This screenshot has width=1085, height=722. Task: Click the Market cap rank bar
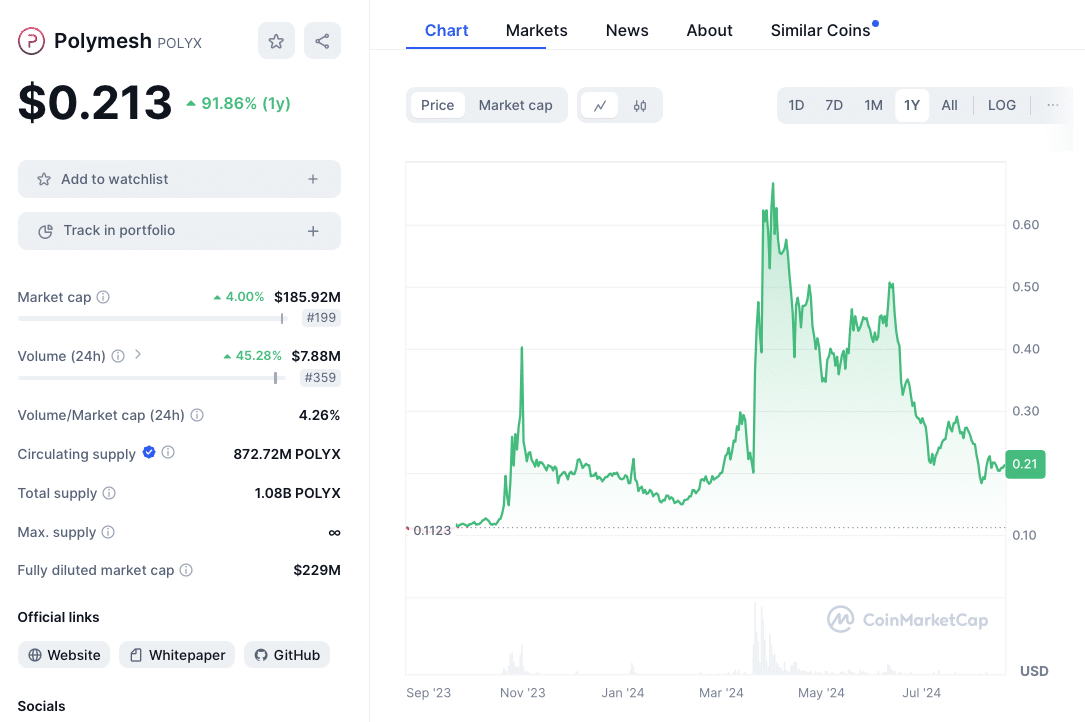pos(151,318)
